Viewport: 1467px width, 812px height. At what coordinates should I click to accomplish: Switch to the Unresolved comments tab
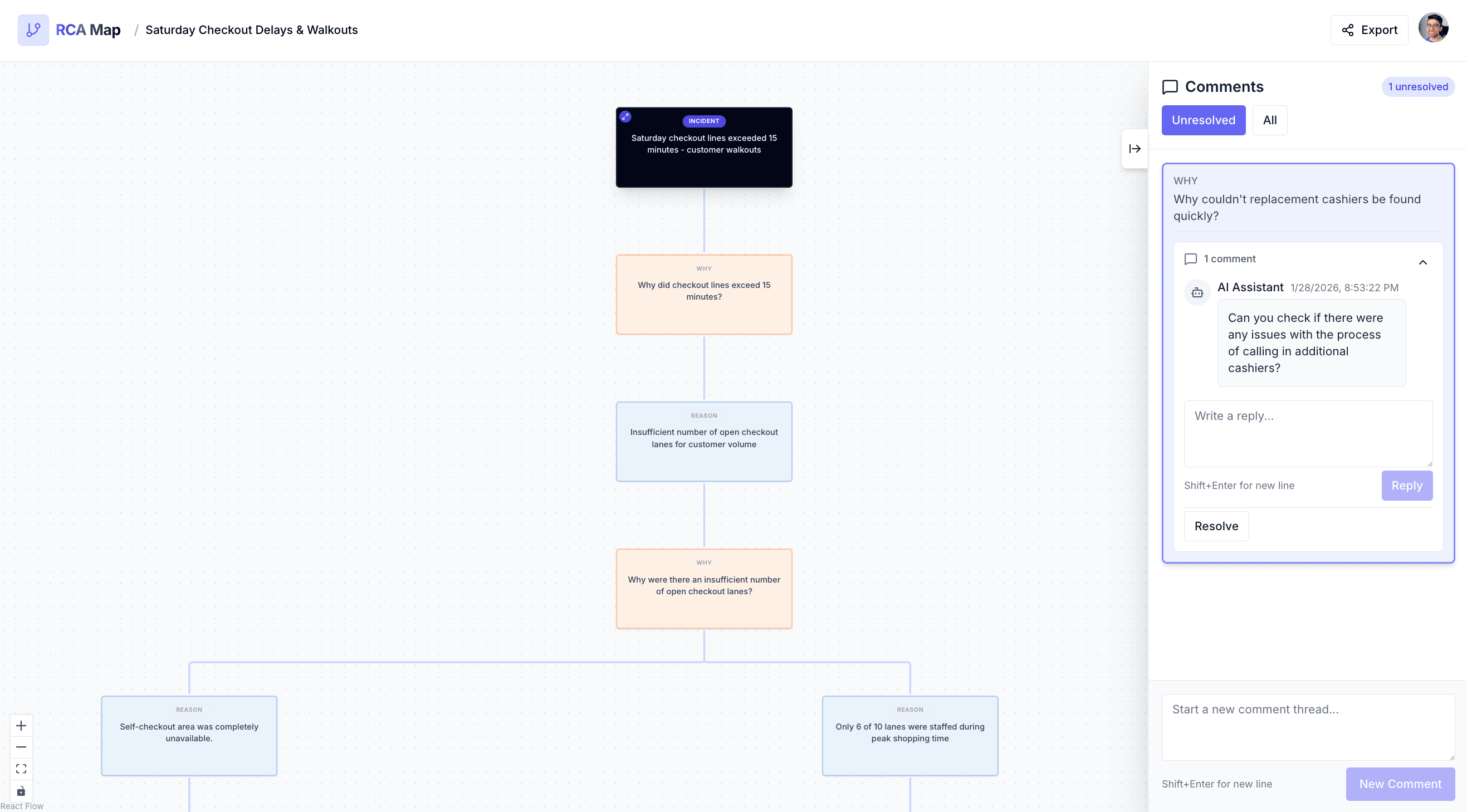click(x=1204, y=120)
